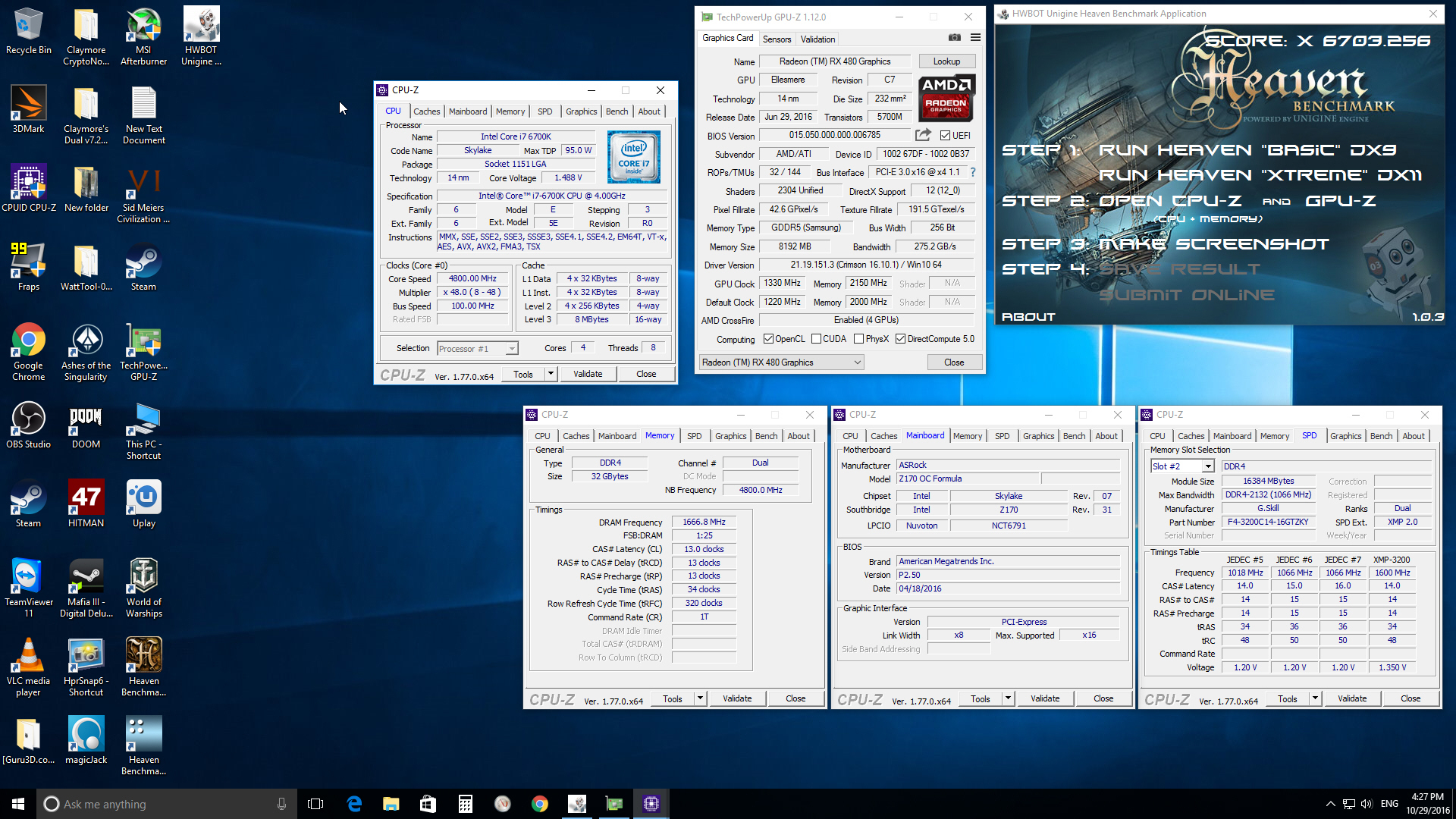1456x819 pixels.
Task: Expand Tools arrow in the Mainboard tab window
Action: 1009,698
